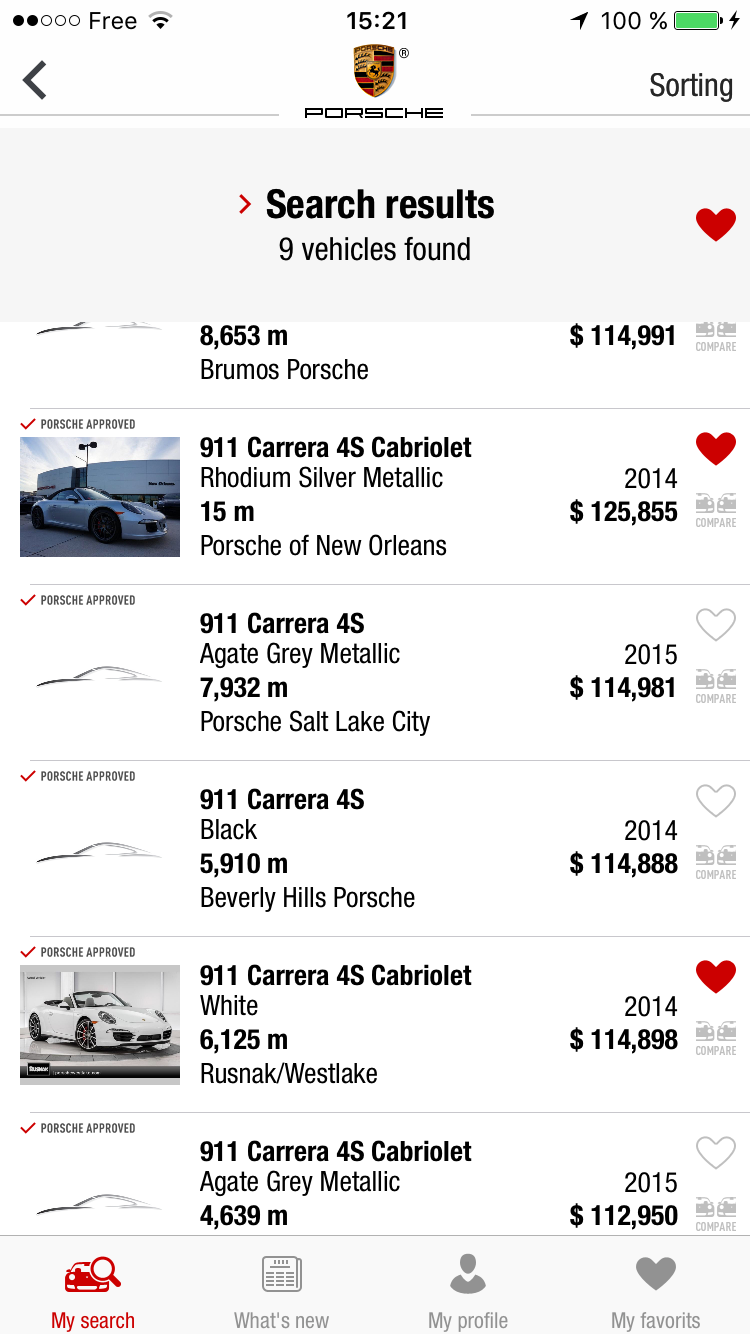Compare the Brumos Porsche listing
This screenshot has width=750, height=1334.
(x=715, y=335)
